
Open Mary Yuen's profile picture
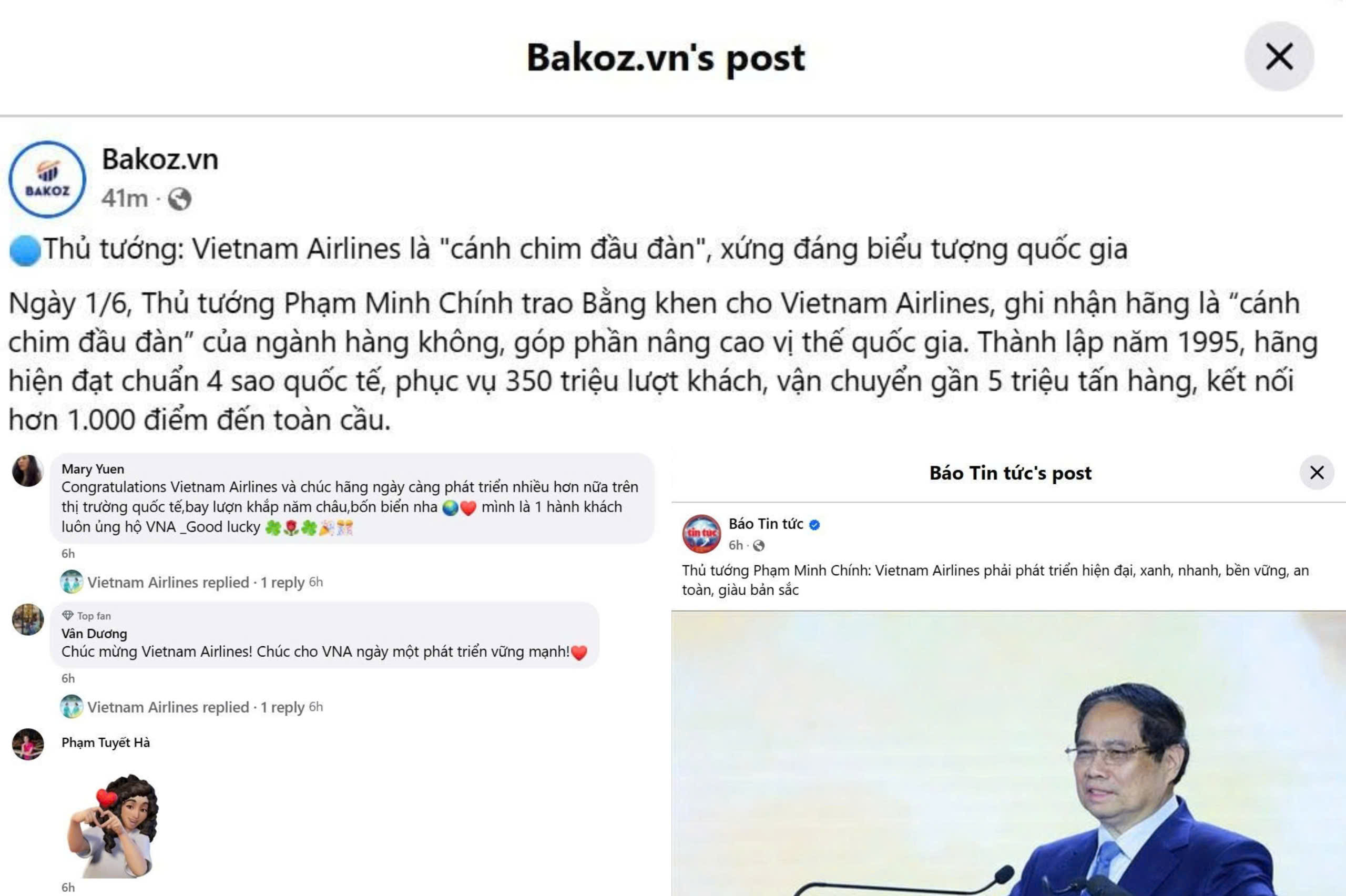[28, 471]
